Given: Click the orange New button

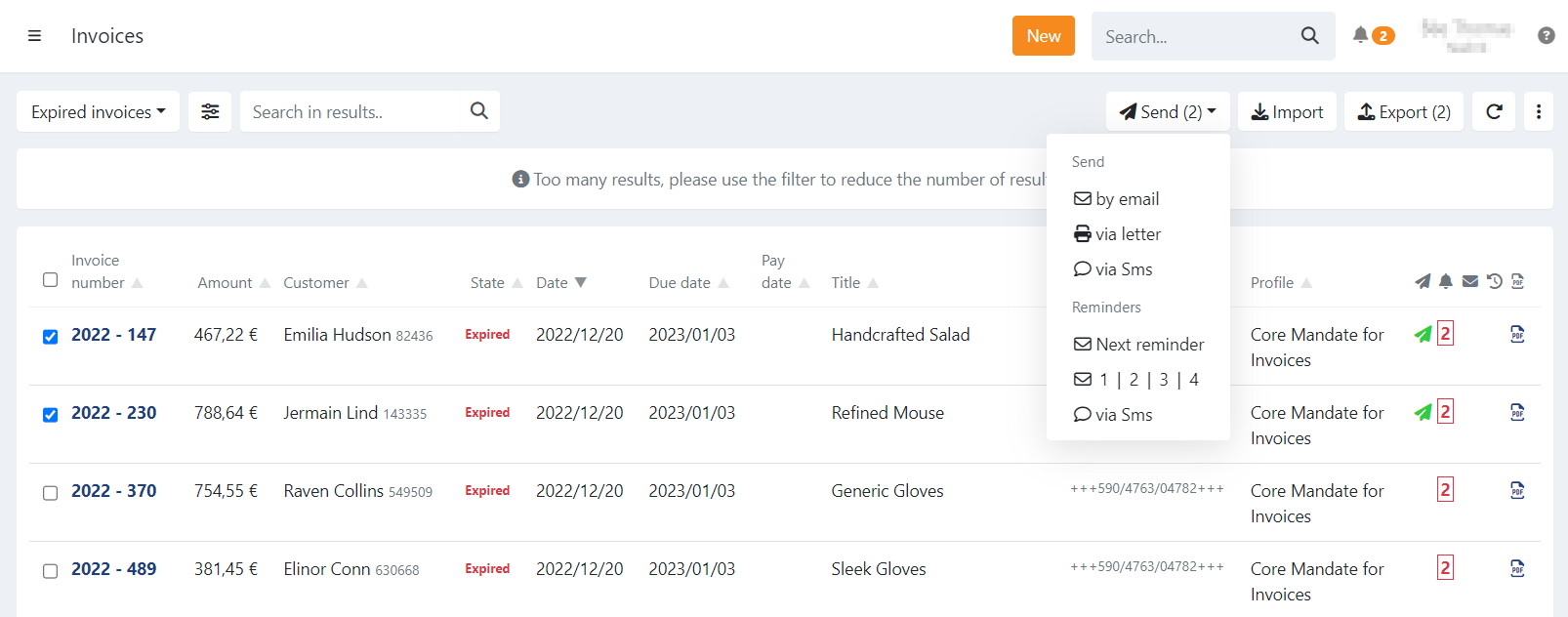Looking at the screenshot, I should [x=1043, y=36].
